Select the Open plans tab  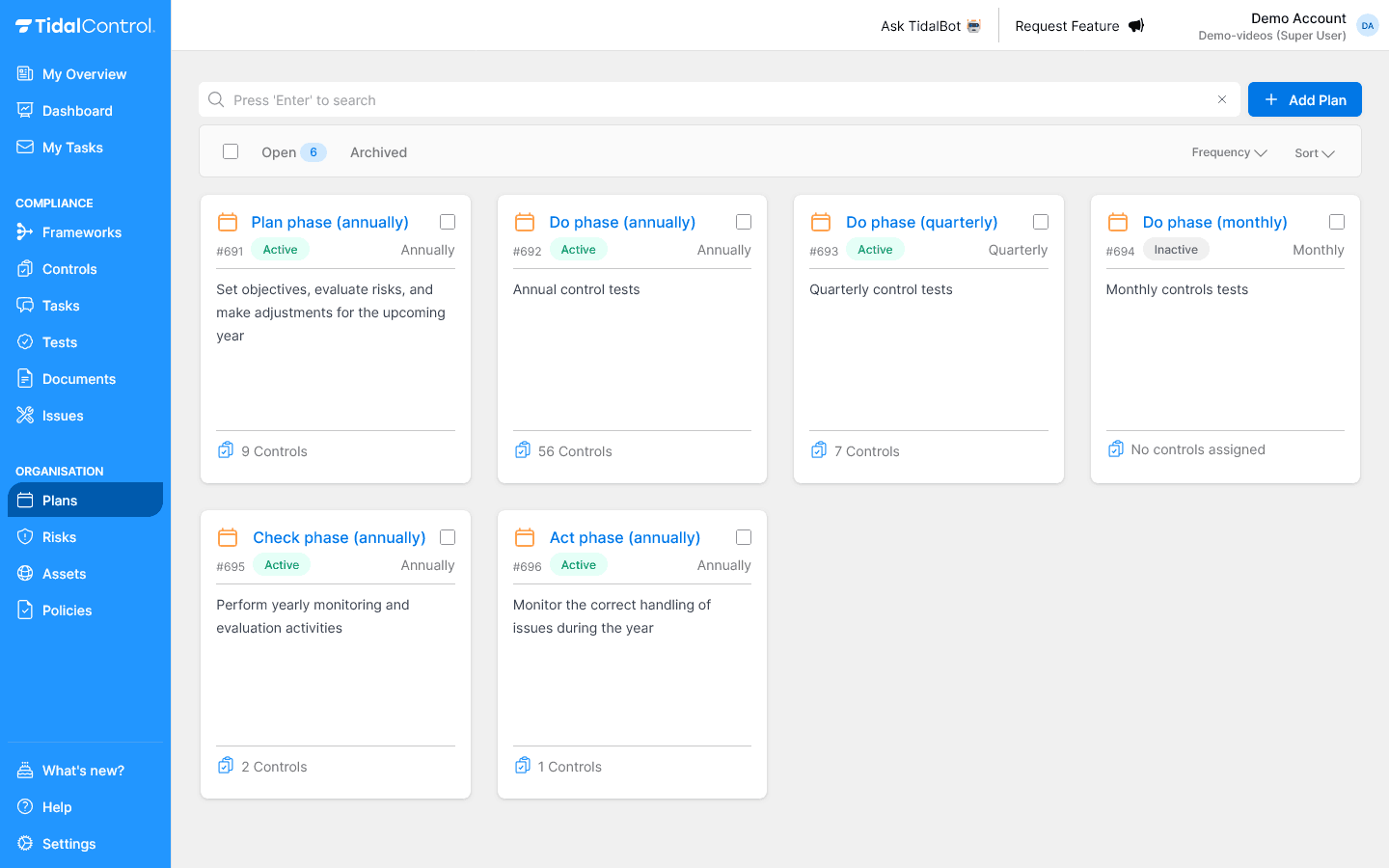(280, 152)
